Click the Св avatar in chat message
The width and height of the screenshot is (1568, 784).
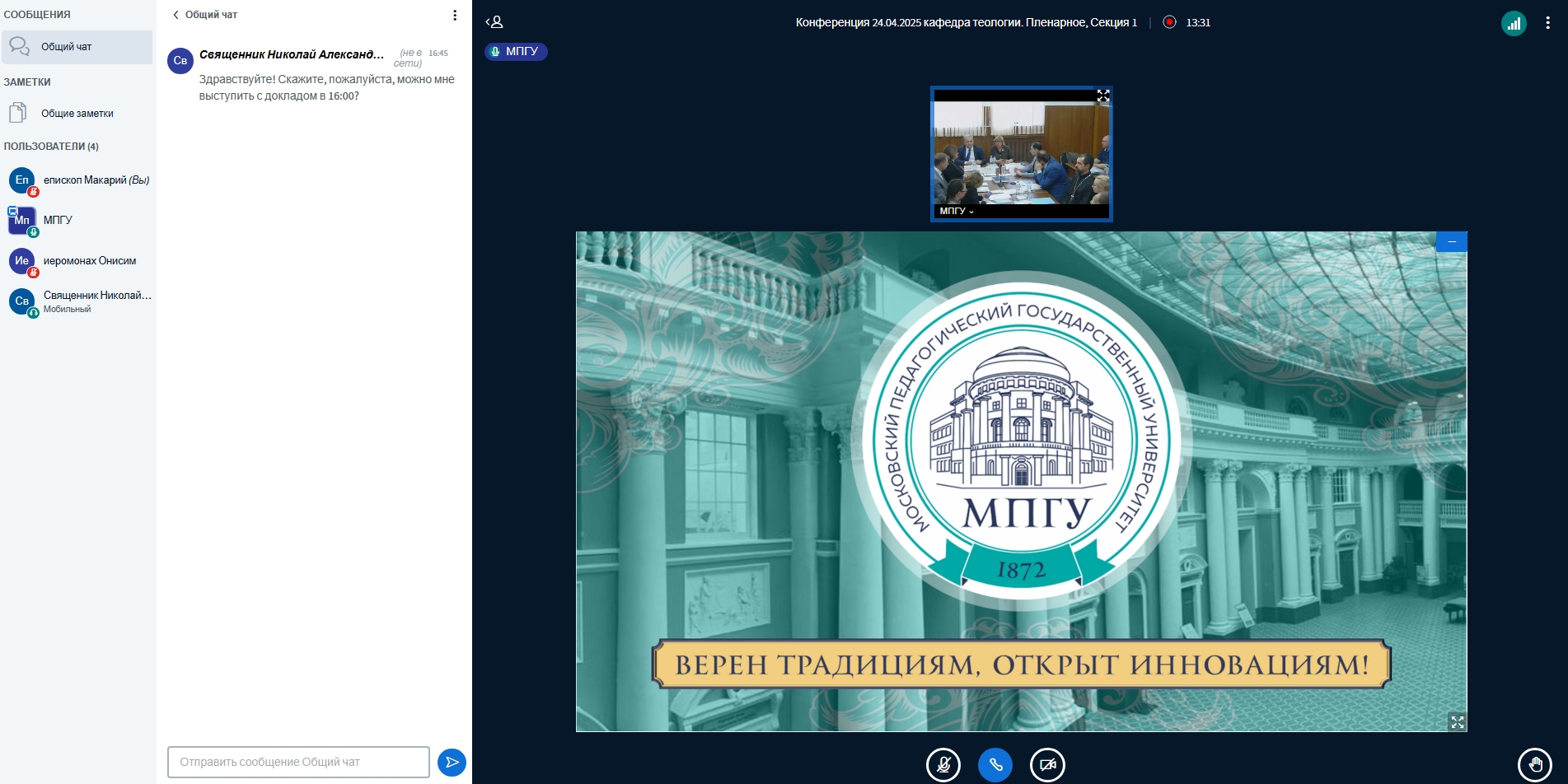[180, 61]
